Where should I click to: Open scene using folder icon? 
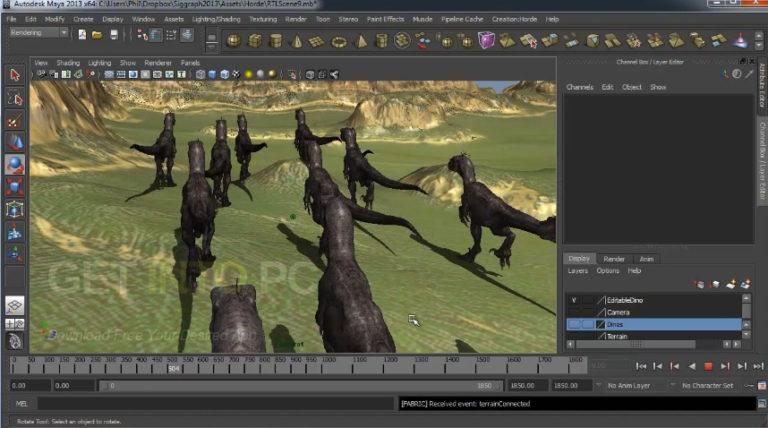(x=97, y=34)
